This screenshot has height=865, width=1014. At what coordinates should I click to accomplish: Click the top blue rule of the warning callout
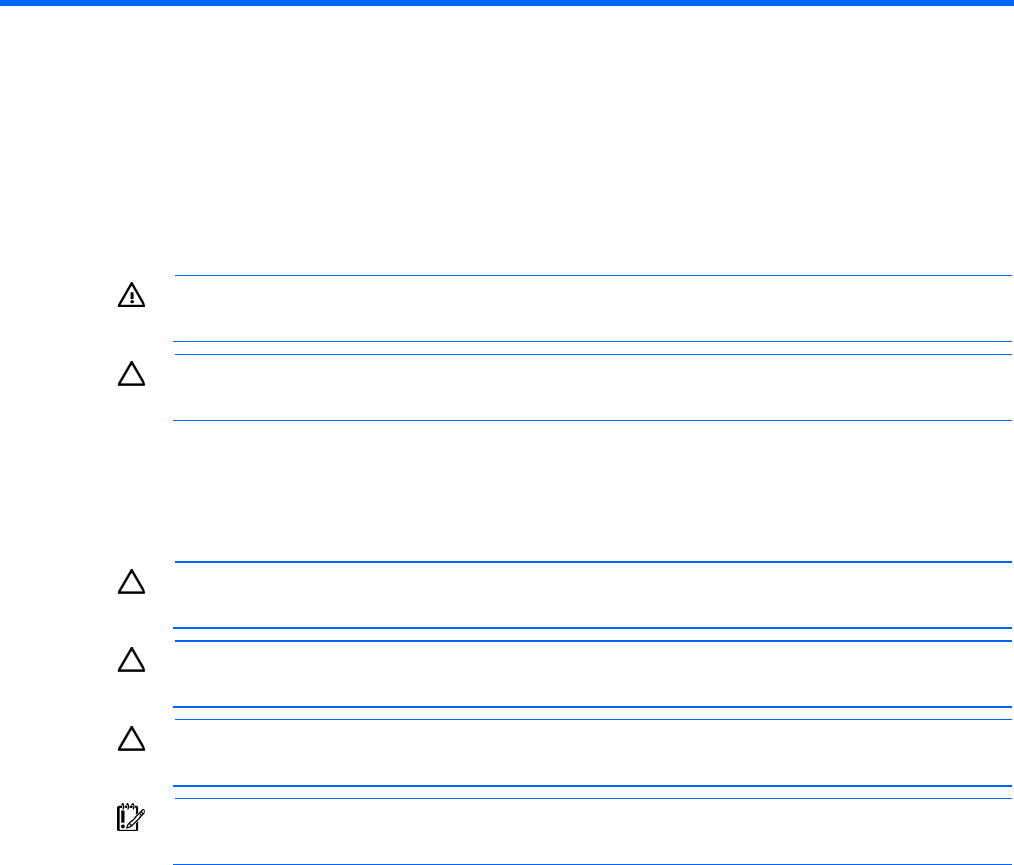(593, 275)
